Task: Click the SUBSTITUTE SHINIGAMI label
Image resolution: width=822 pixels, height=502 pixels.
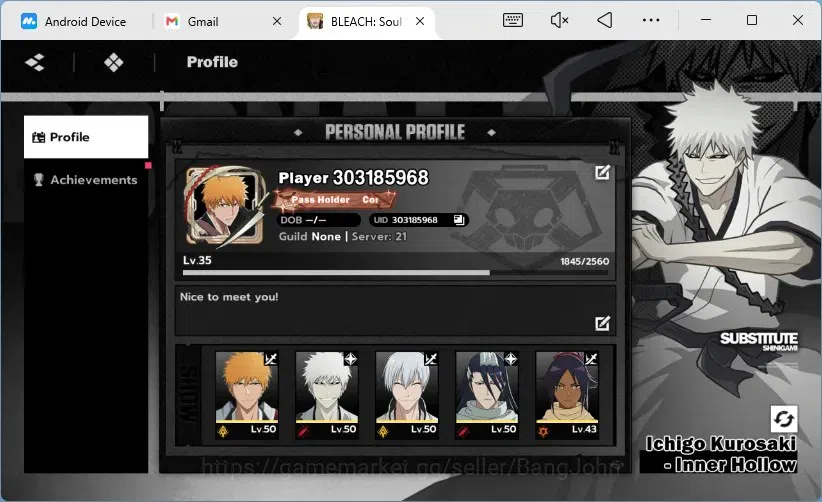Action: click(x=759, y=341)
